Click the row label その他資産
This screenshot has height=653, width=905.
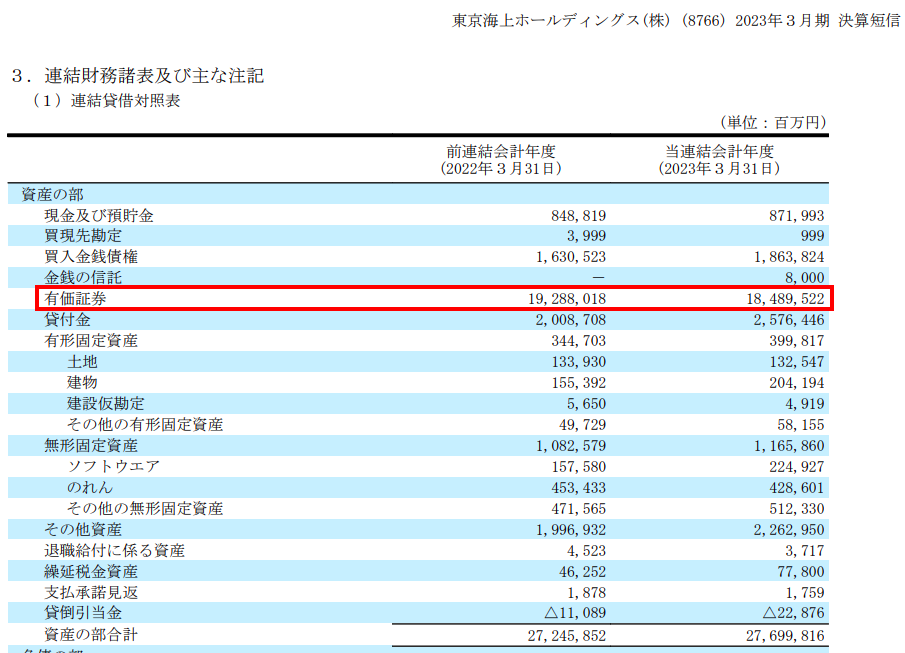tap(83, 529)
